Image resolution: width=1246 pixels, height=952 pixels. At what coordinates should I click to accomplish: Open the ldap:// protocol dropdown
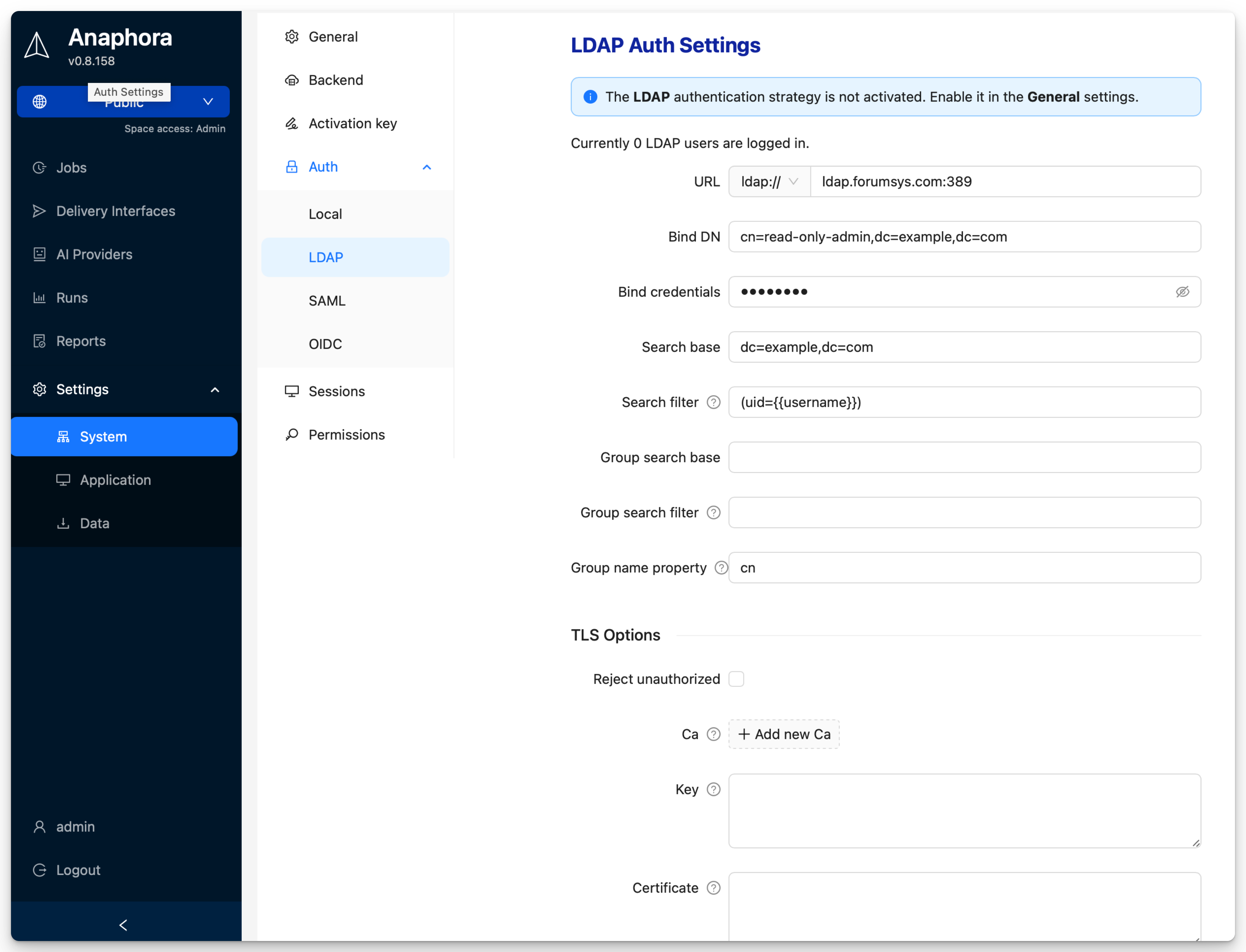[769, 181]
